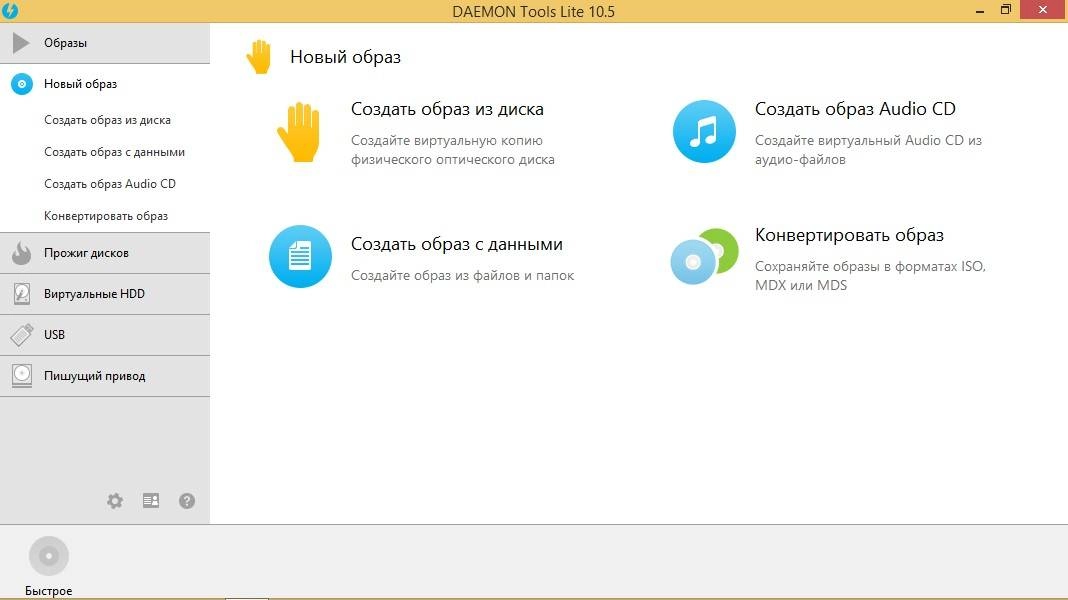Select the Новый образ sidebar section
The height and width of the screenshot is (600, 1068).
105,84
